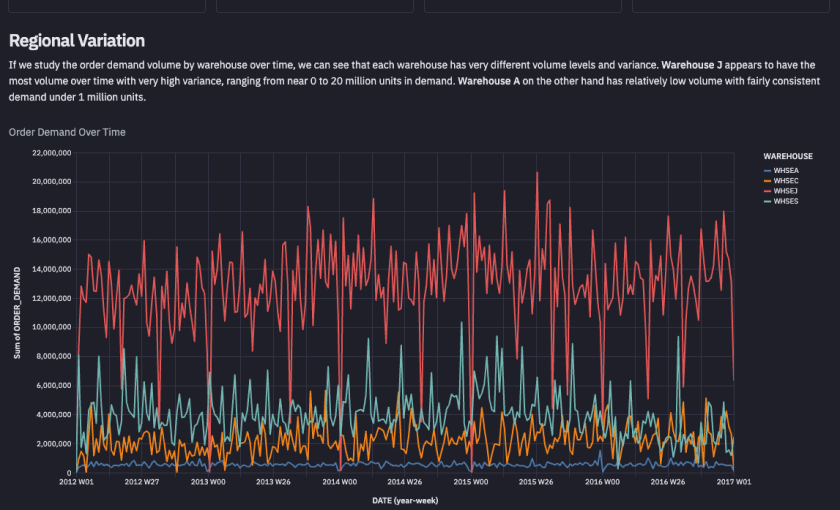Viewport: 840px width, 510px height.
Task: Click the WHSEC orange legend swatch
Action: tap(767, 181)
